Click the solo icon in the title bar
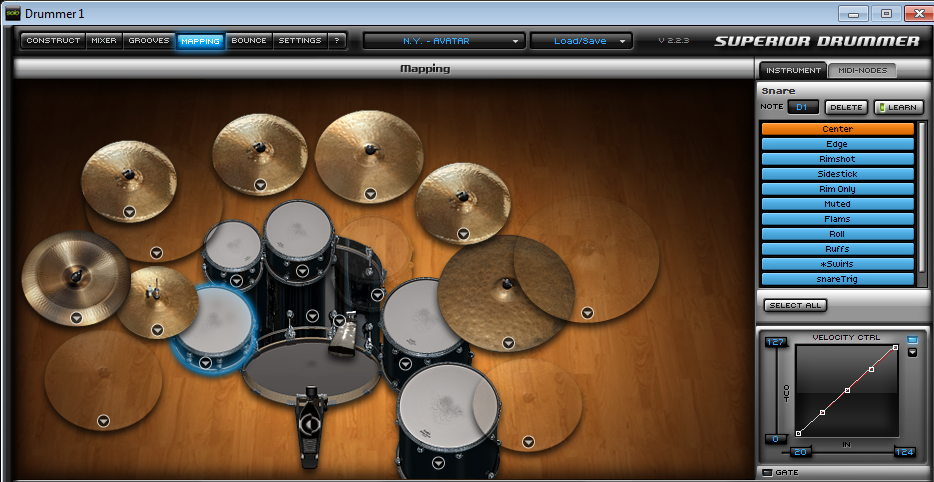Screen dimensions: 934x482 (13, 13)
